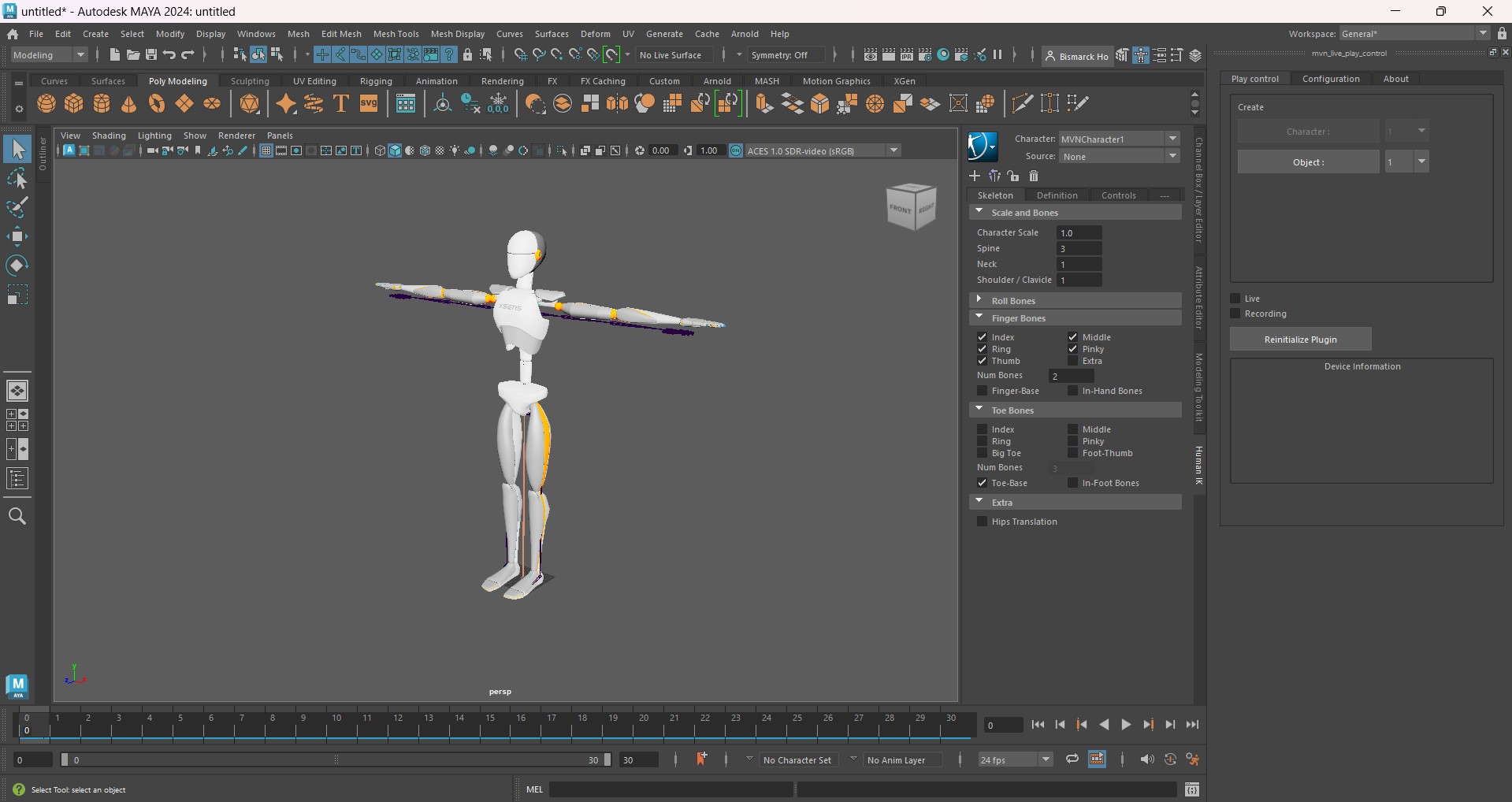Select the Lasso select tool

point(17,179)
